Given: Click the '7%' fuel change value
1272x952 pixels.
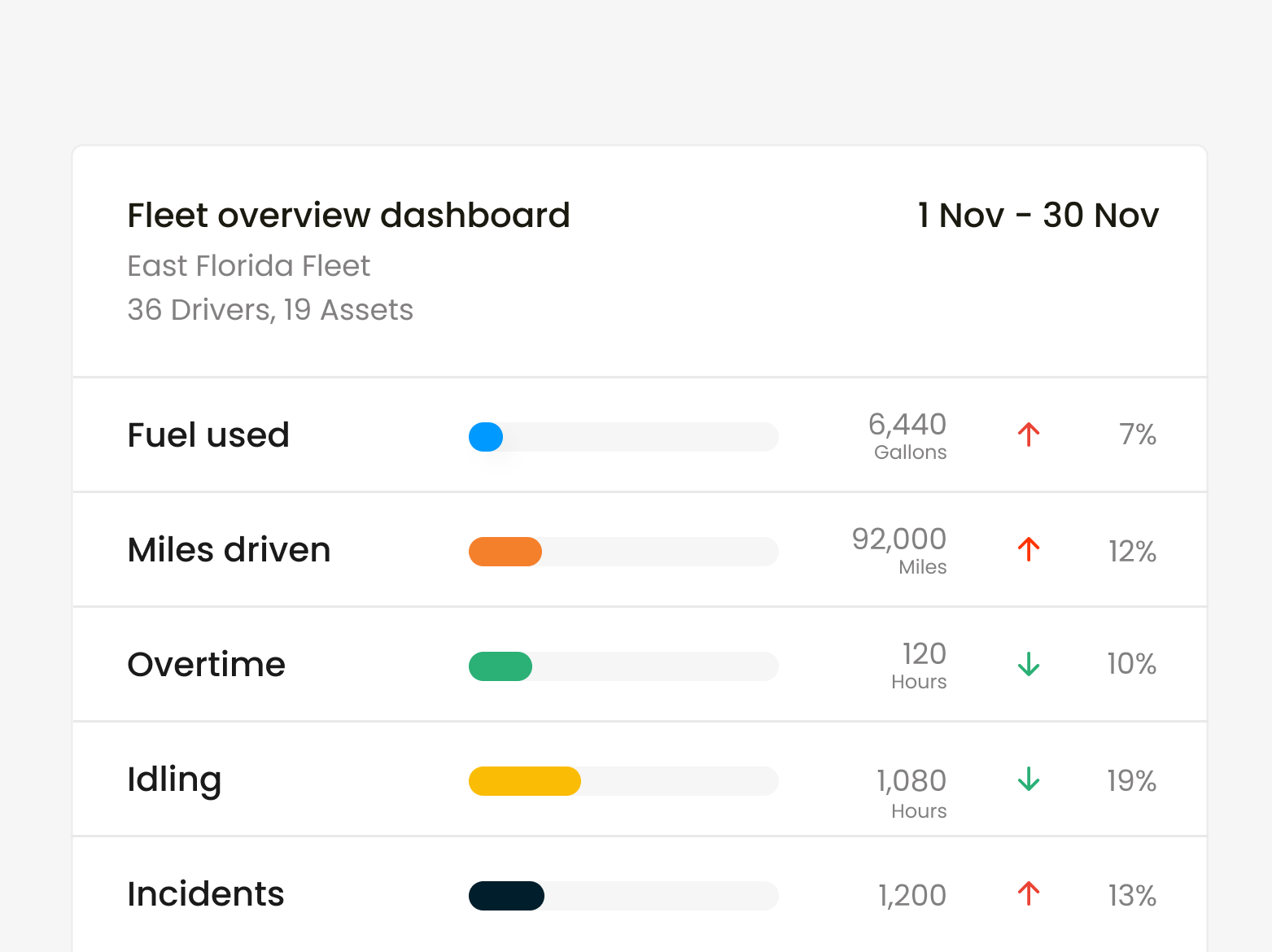Looking at the screenshot, I should (1138, 435).
